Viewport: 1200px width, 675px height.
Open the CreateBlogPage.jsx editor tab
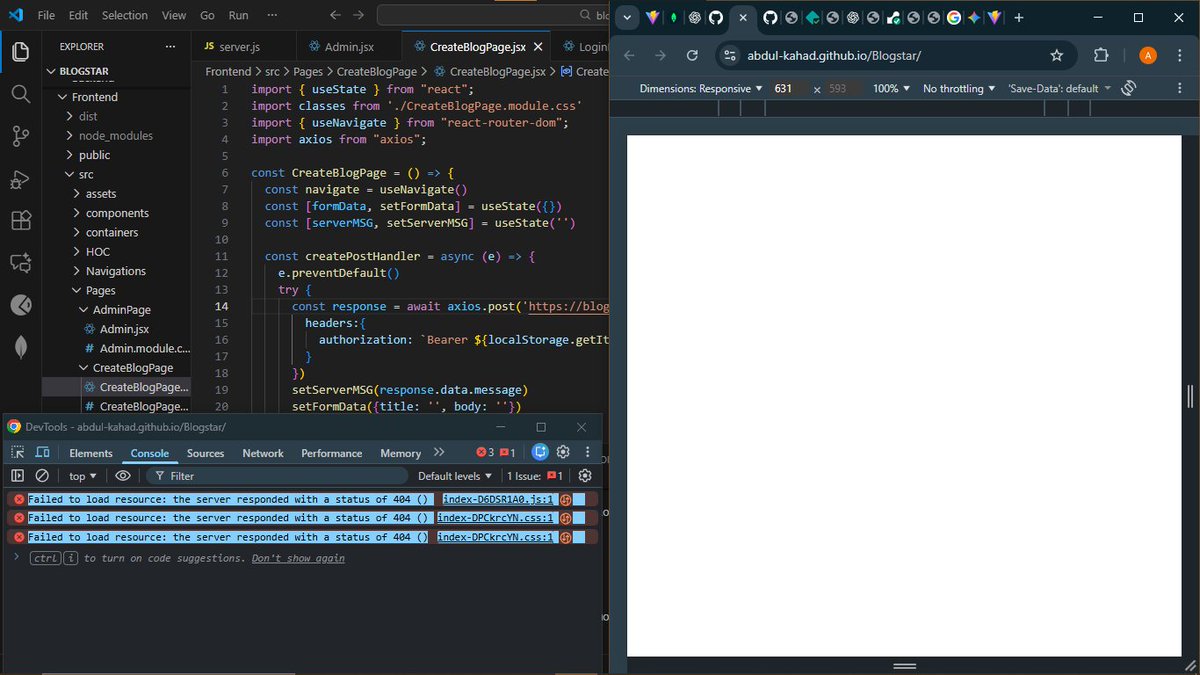[x=470, y=46]
